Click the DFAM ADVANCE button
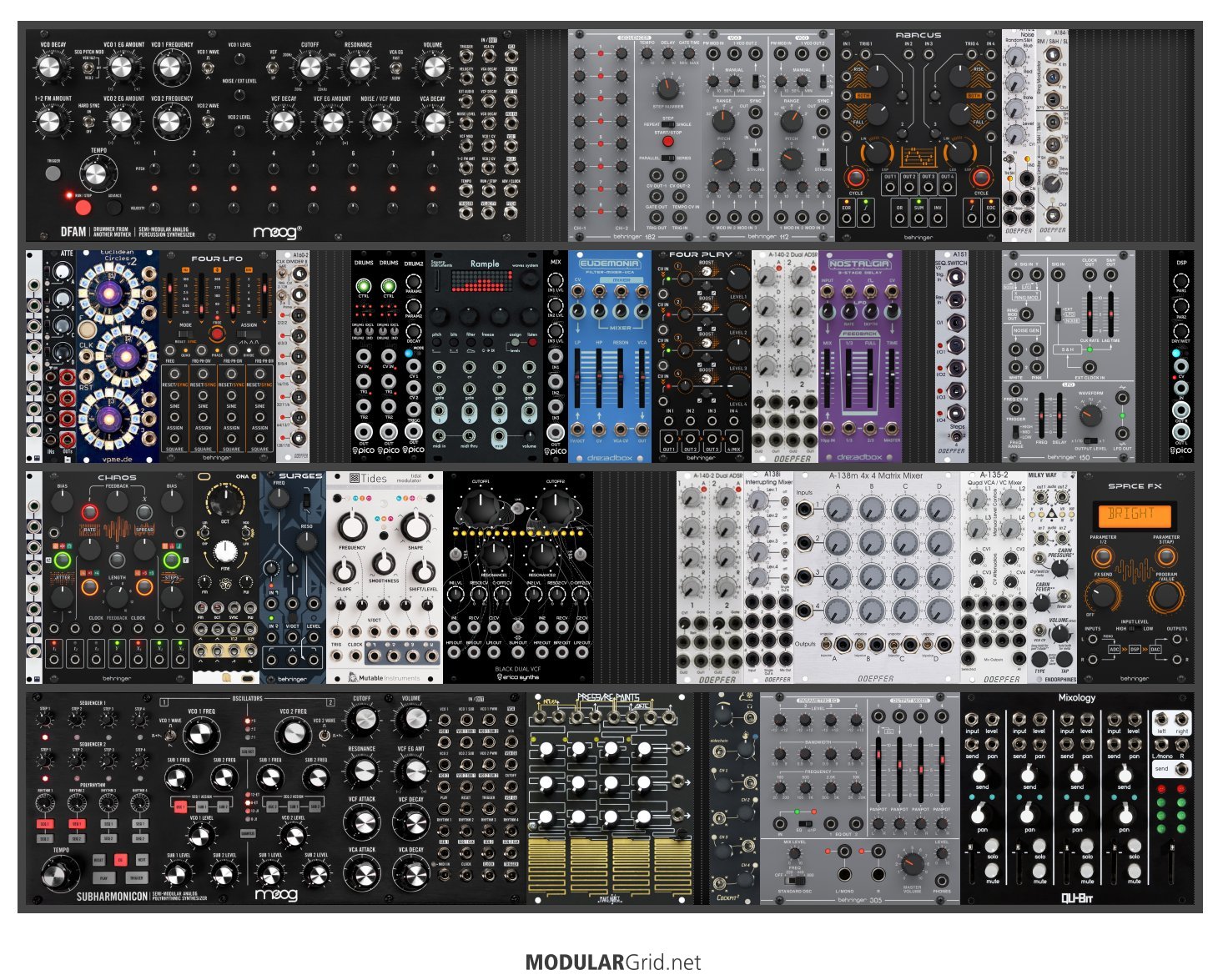The height and width of the screenshot is (980, 1228). tap(114, 208)
